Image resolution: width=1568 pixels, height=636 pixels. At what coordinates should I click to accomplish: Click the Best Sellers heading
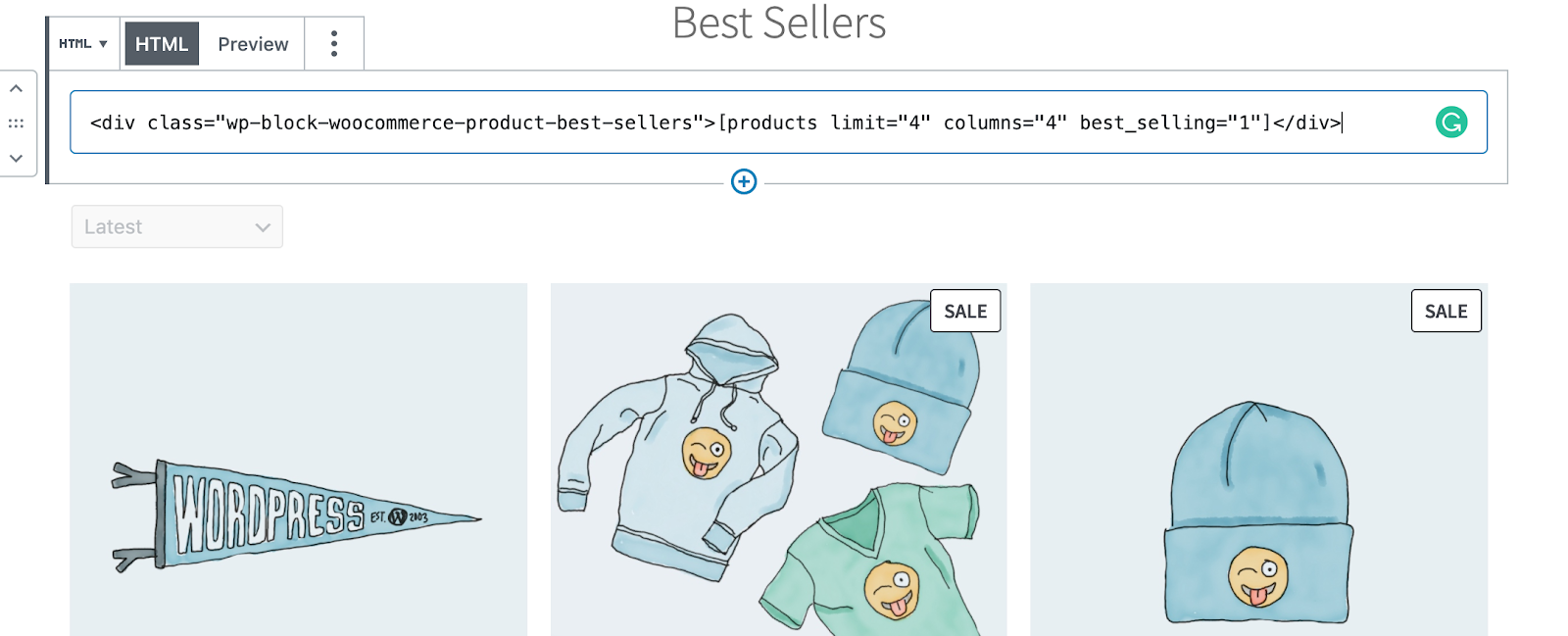click(779, 24)
